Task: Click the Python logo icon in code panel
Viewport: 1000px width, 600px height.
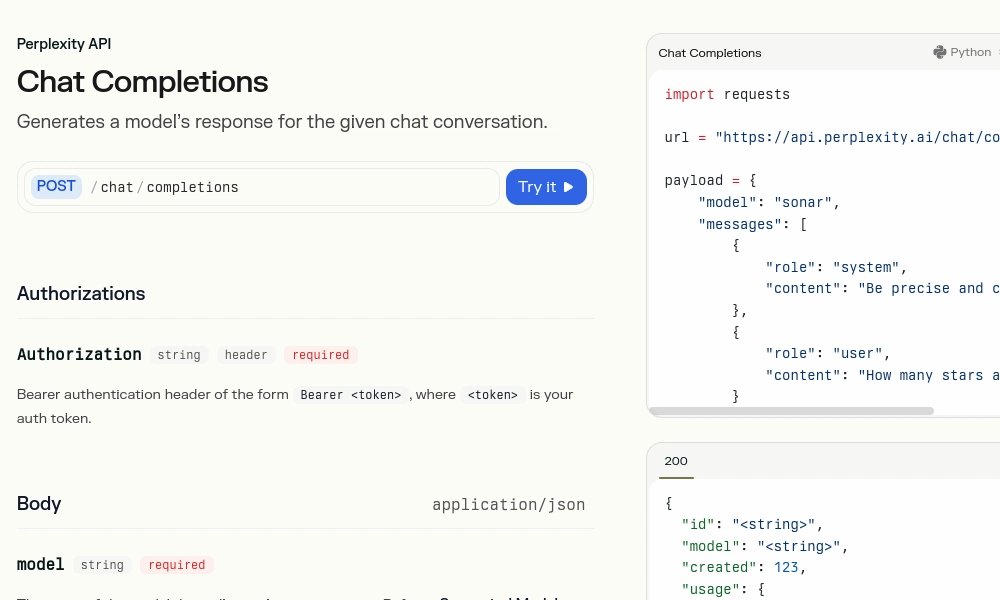Action: pos(939,52)
